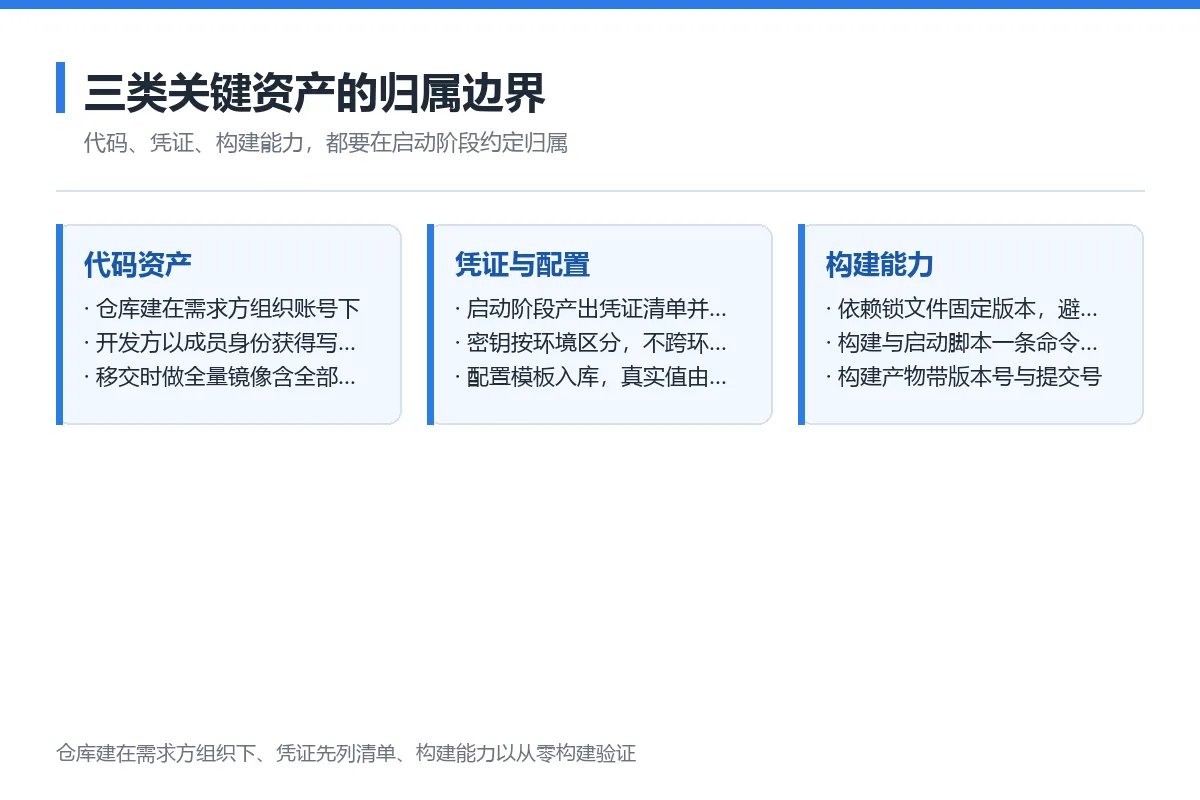The width and height of the screenshot is (1200, 800).
Task: Select the bullet starting 配置模板入库
Action: click(591, 377)
